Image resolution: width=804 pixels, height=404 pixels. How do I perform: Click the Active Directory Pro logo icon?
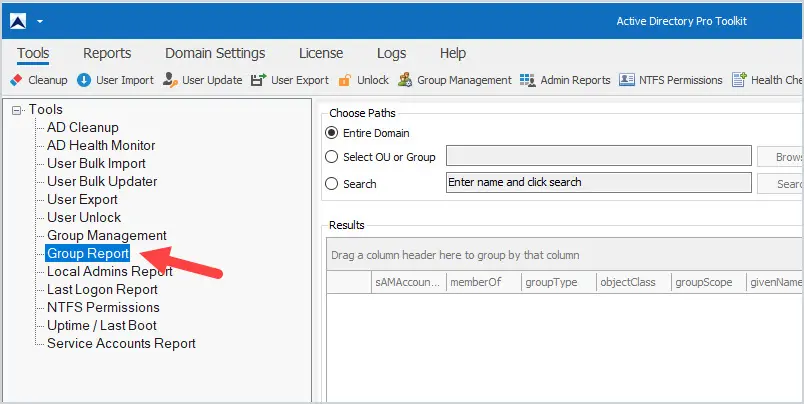[17, 22]
